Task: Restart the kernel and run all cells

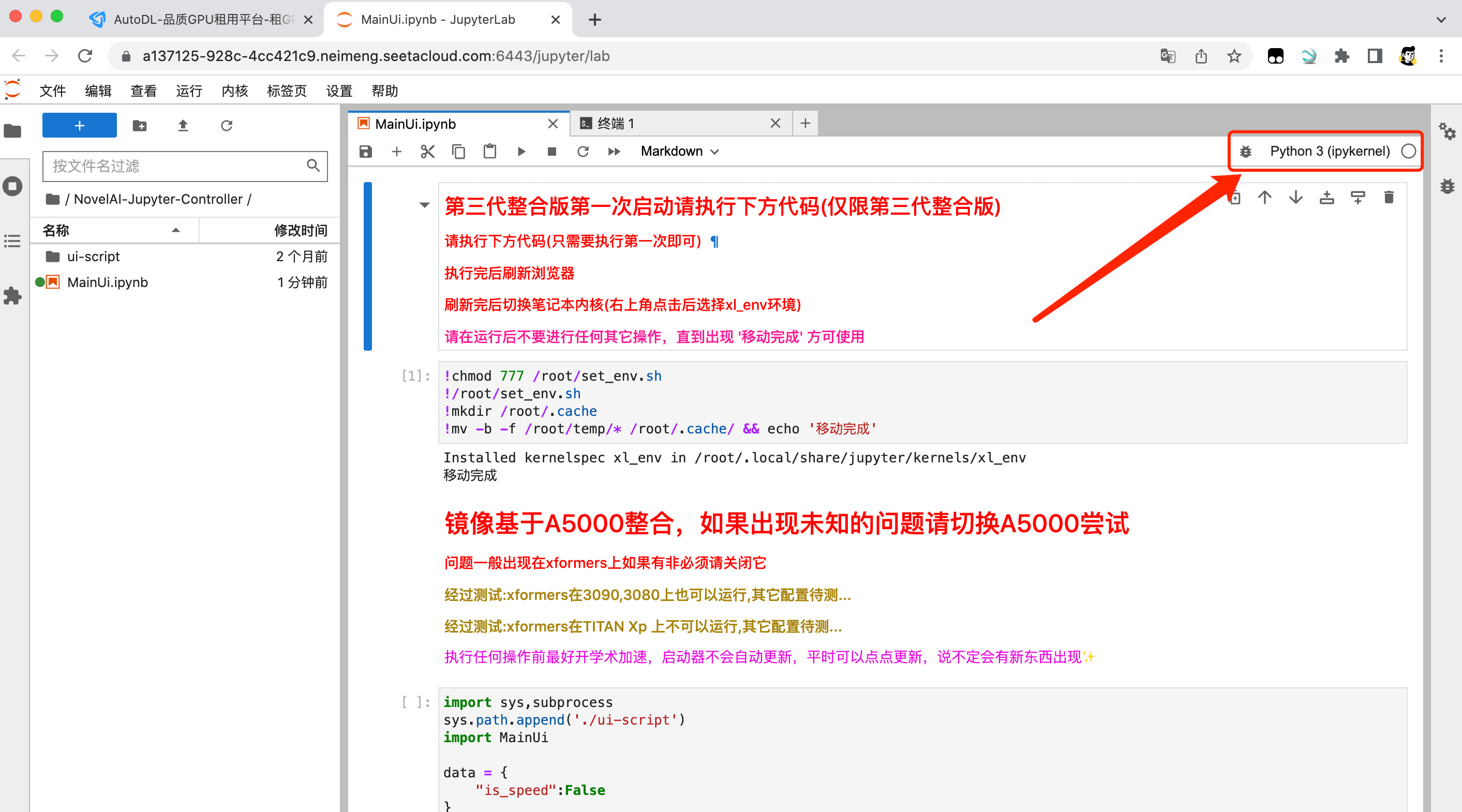Action: pyautogui.click(x=614, y=152)
